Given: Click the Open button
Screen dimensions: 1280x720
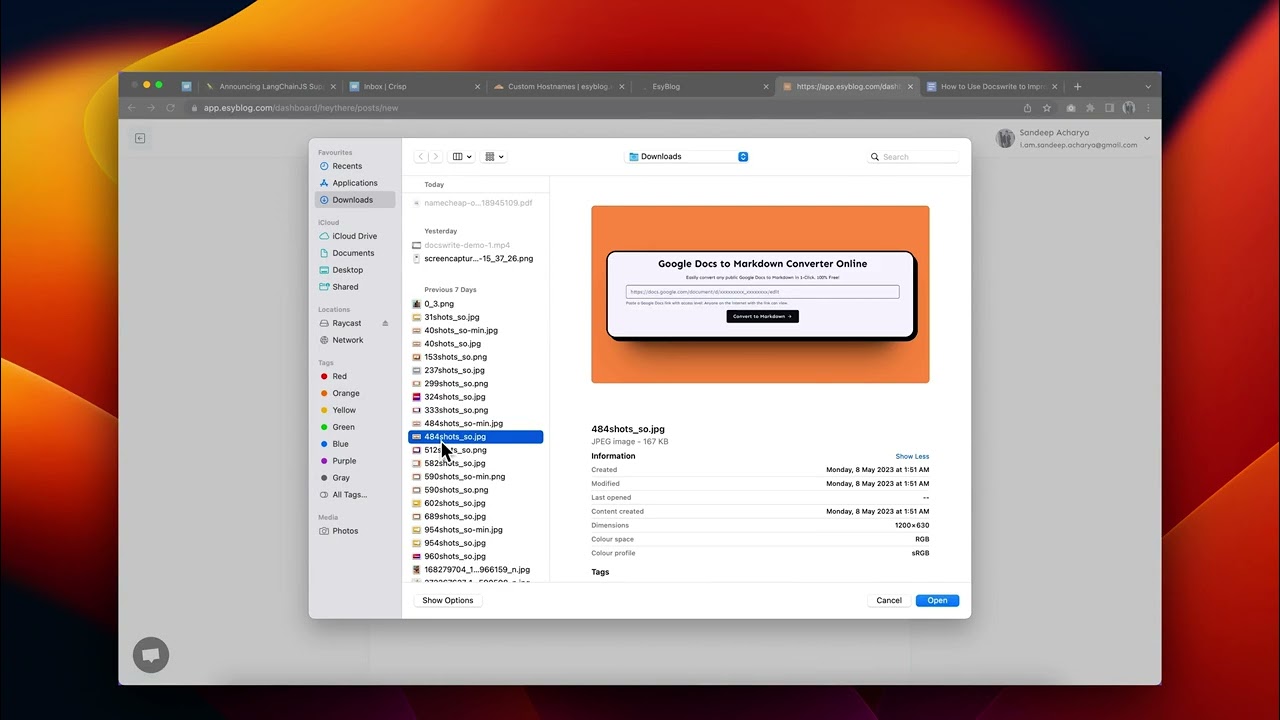Looking at the screenshot, I should pyautogui.click(x=937, y=601).
